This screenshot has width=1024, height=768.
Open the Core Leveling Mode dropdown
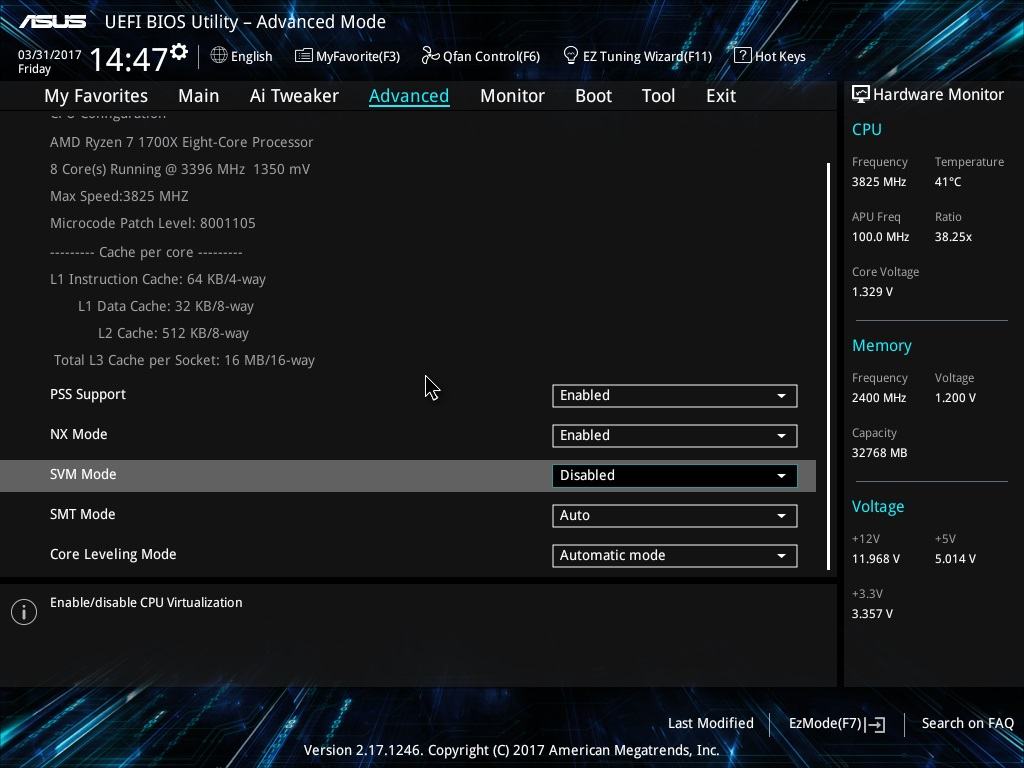point(675,555)
